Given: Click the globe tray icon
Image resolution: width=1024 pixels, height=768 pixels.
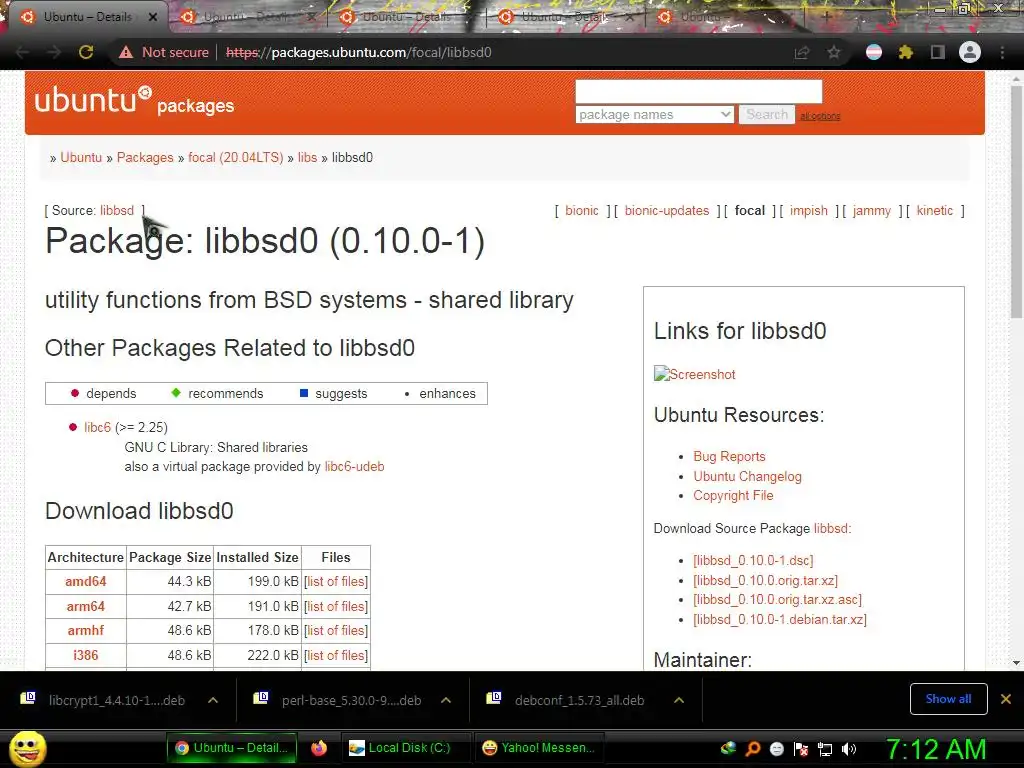Looking at the screenshot, I should pos(728,748).
